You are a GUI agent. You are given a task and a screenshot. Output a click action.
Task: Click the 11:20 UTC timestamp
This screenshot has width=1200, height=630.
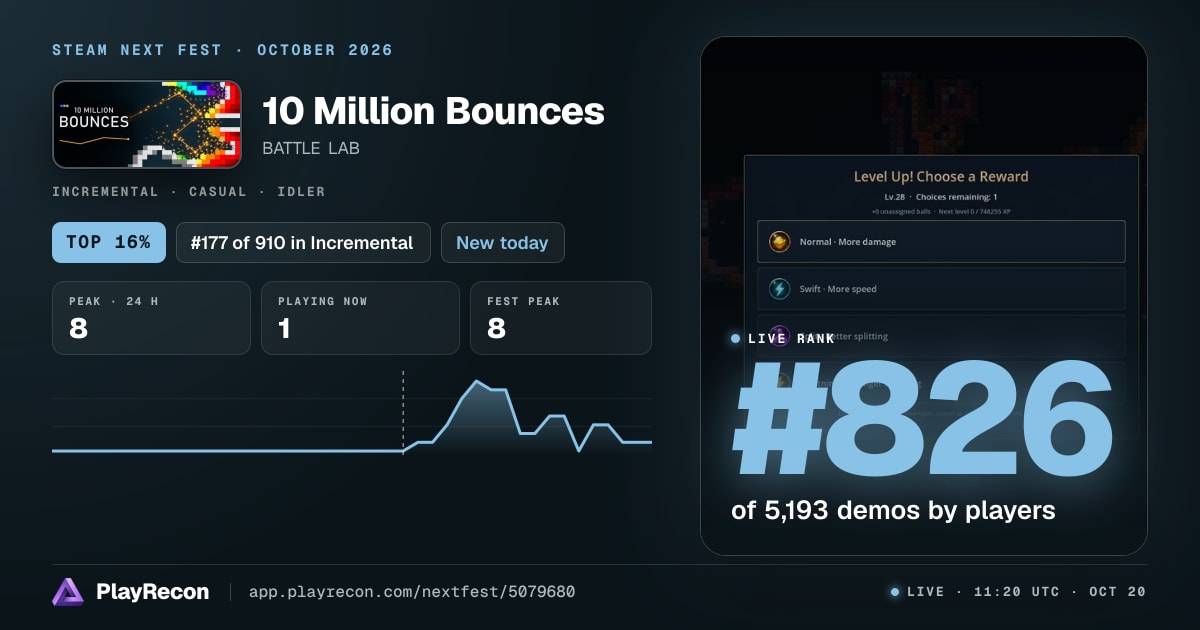(1016, 592)
